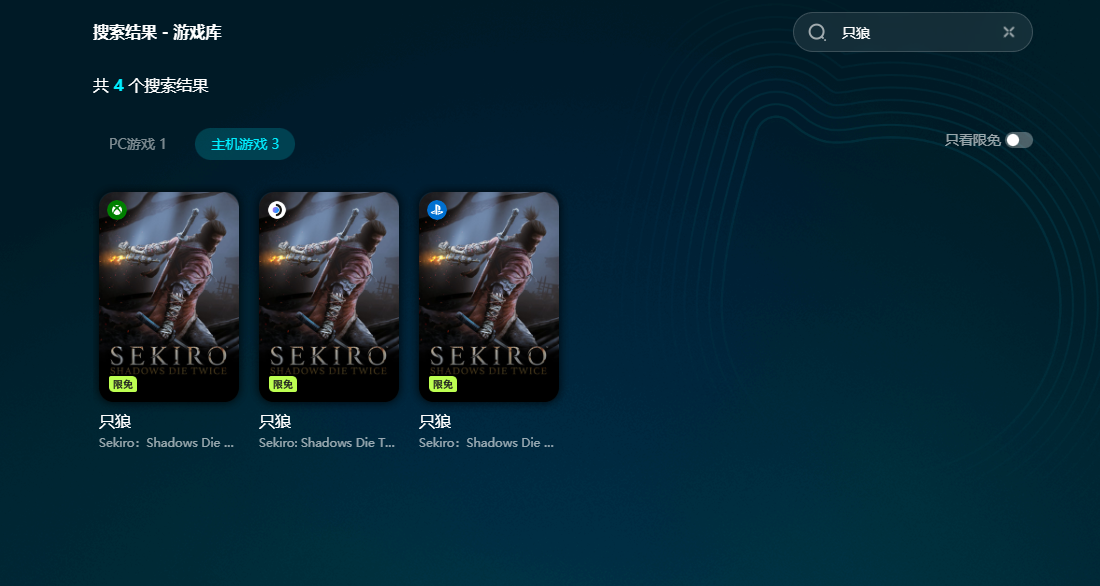1100x586 pixels.
Task: Open the Xbox Sekiro cover thumbnail
Action: [x=169, y=297]
